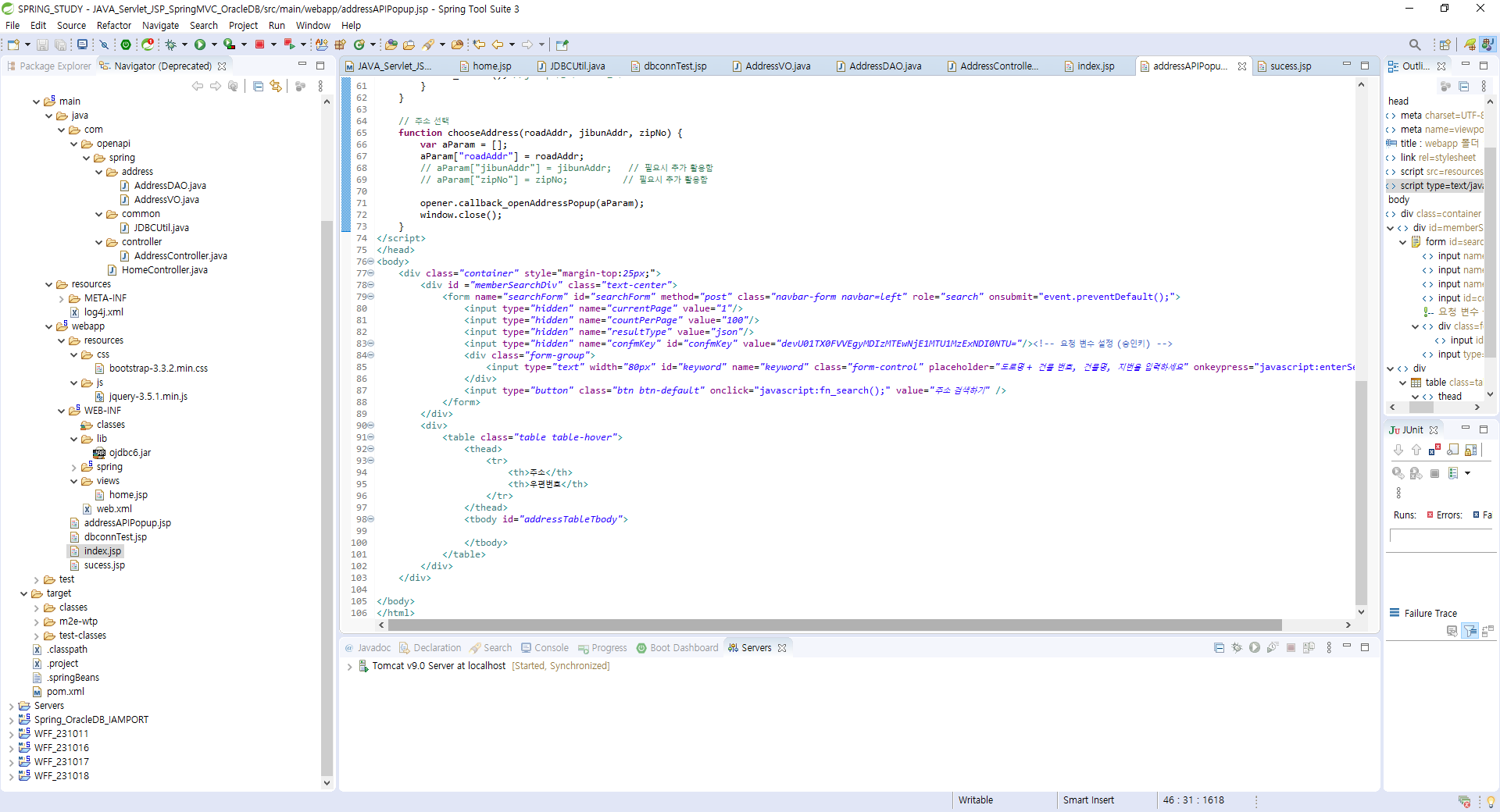Open the Project menu
Screen dimensions: 1500x812
pos(243,25)
